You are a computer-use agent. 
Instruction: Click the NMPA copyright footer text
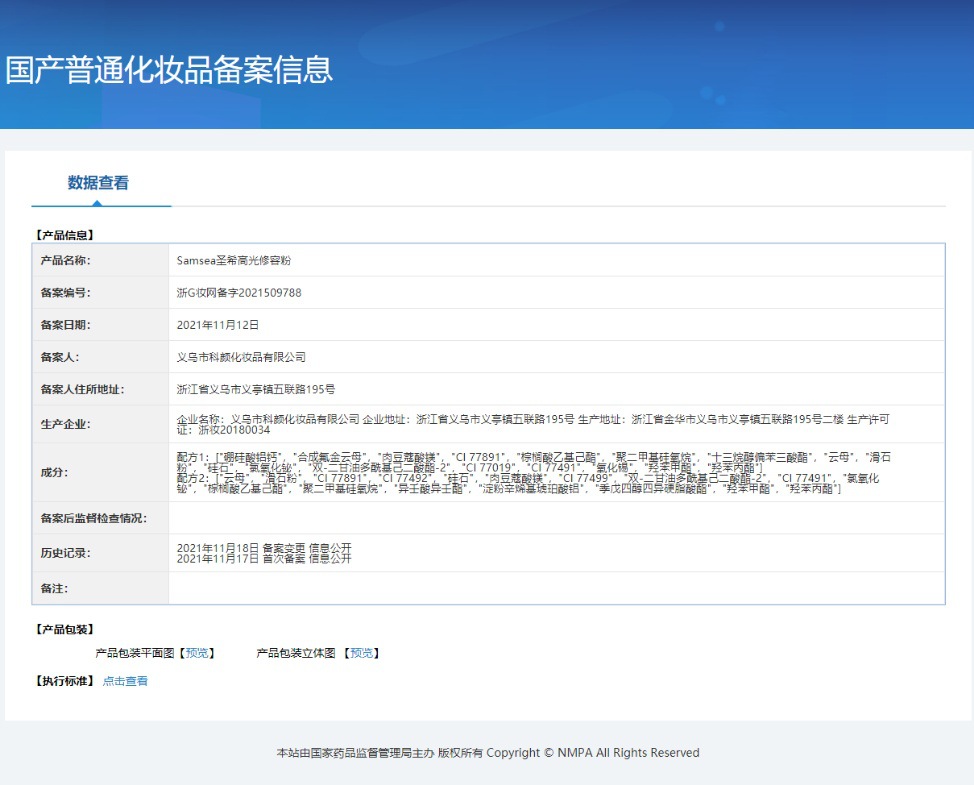pyautogui.click(x=487, y=753)
